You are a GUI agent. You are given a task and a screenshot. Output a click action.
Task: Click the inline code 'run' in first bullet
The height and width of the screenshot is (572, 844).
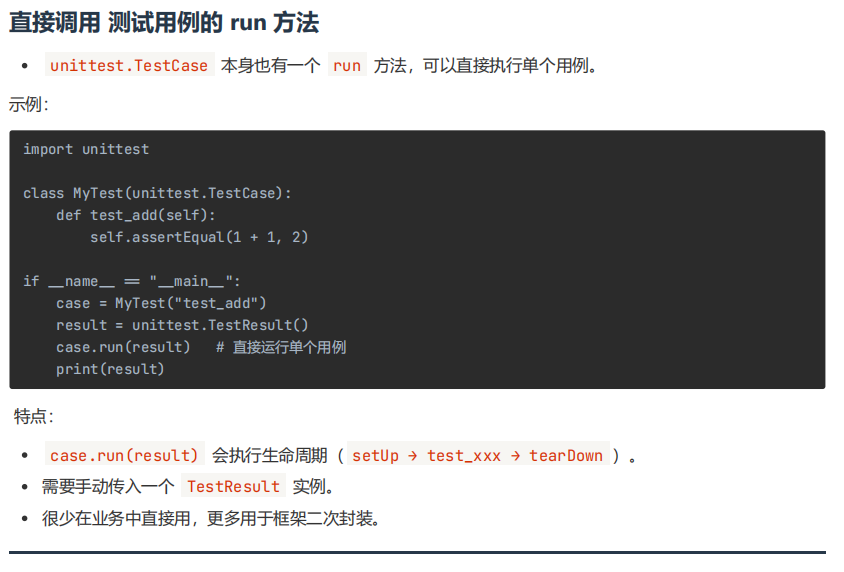pos(347,65)
